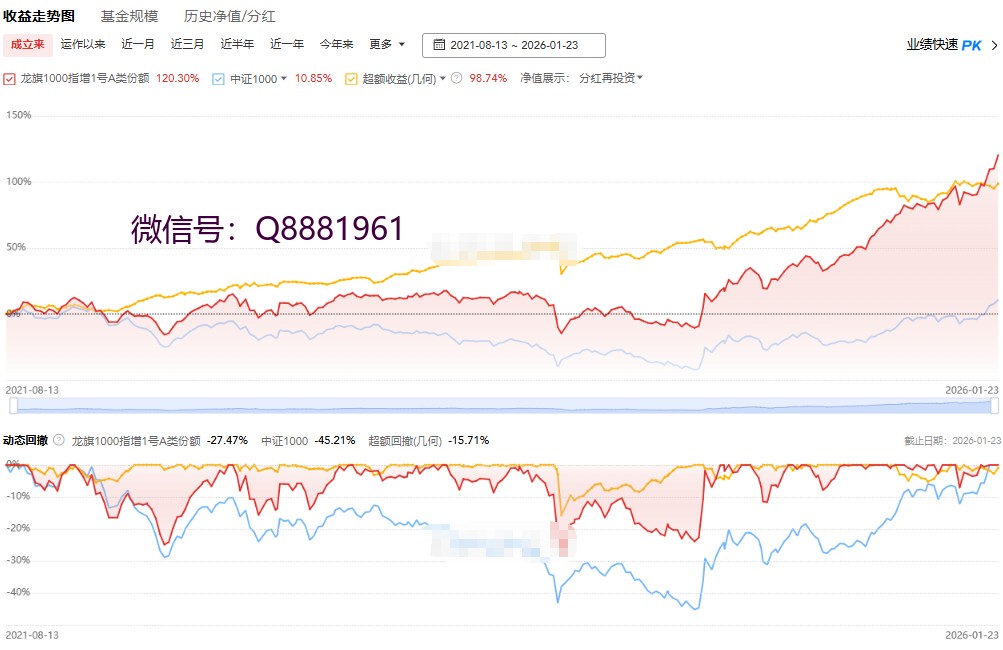Click the right arrow next to 业绩快速PK
The width and height of the screenshot is (1003, 650).
pyautogui.click(x=994, y=45)
